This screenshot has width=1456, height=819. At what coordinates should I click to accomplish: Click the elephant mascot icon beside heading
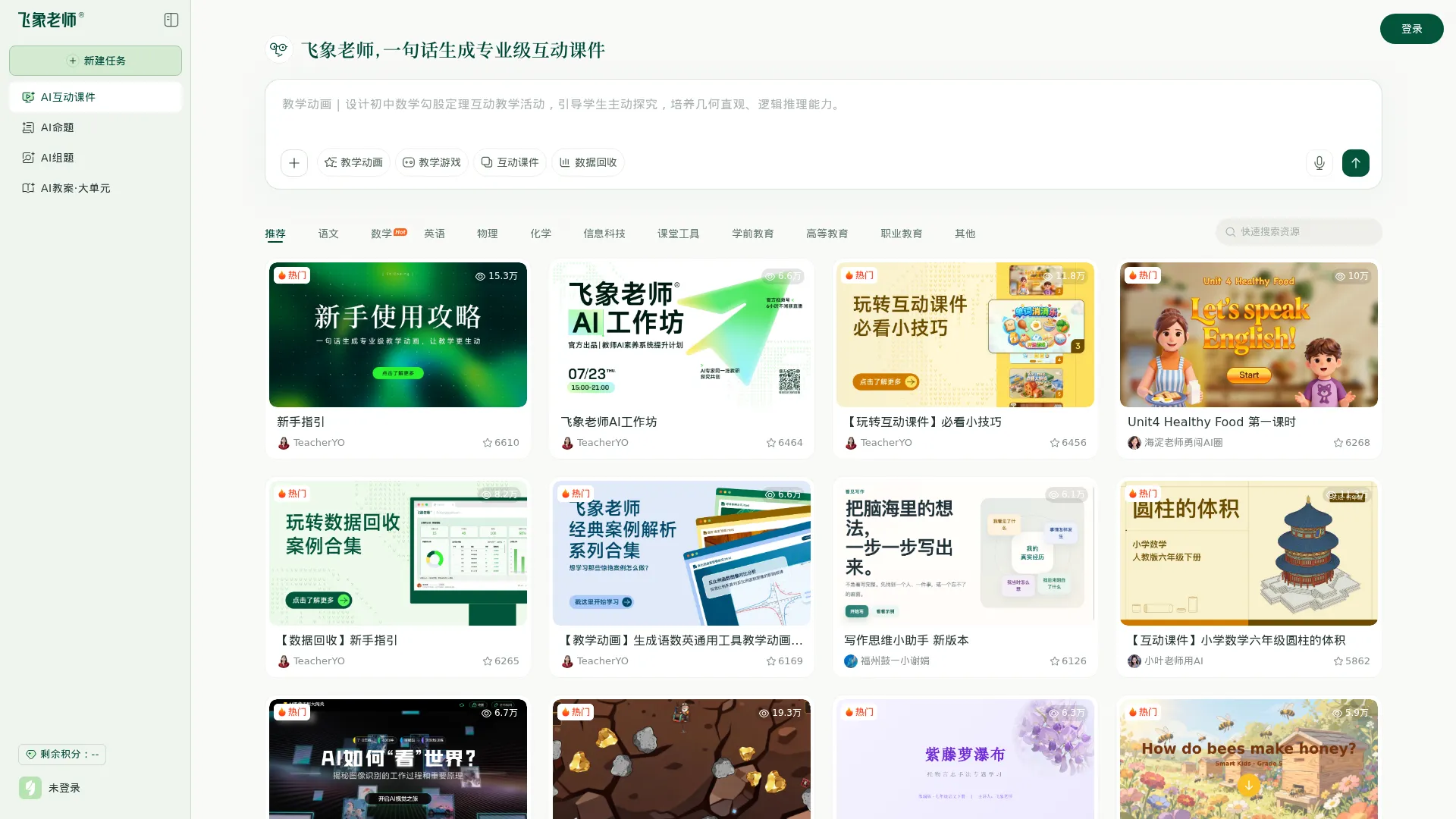pyautogui.click(x=278, y=49)
